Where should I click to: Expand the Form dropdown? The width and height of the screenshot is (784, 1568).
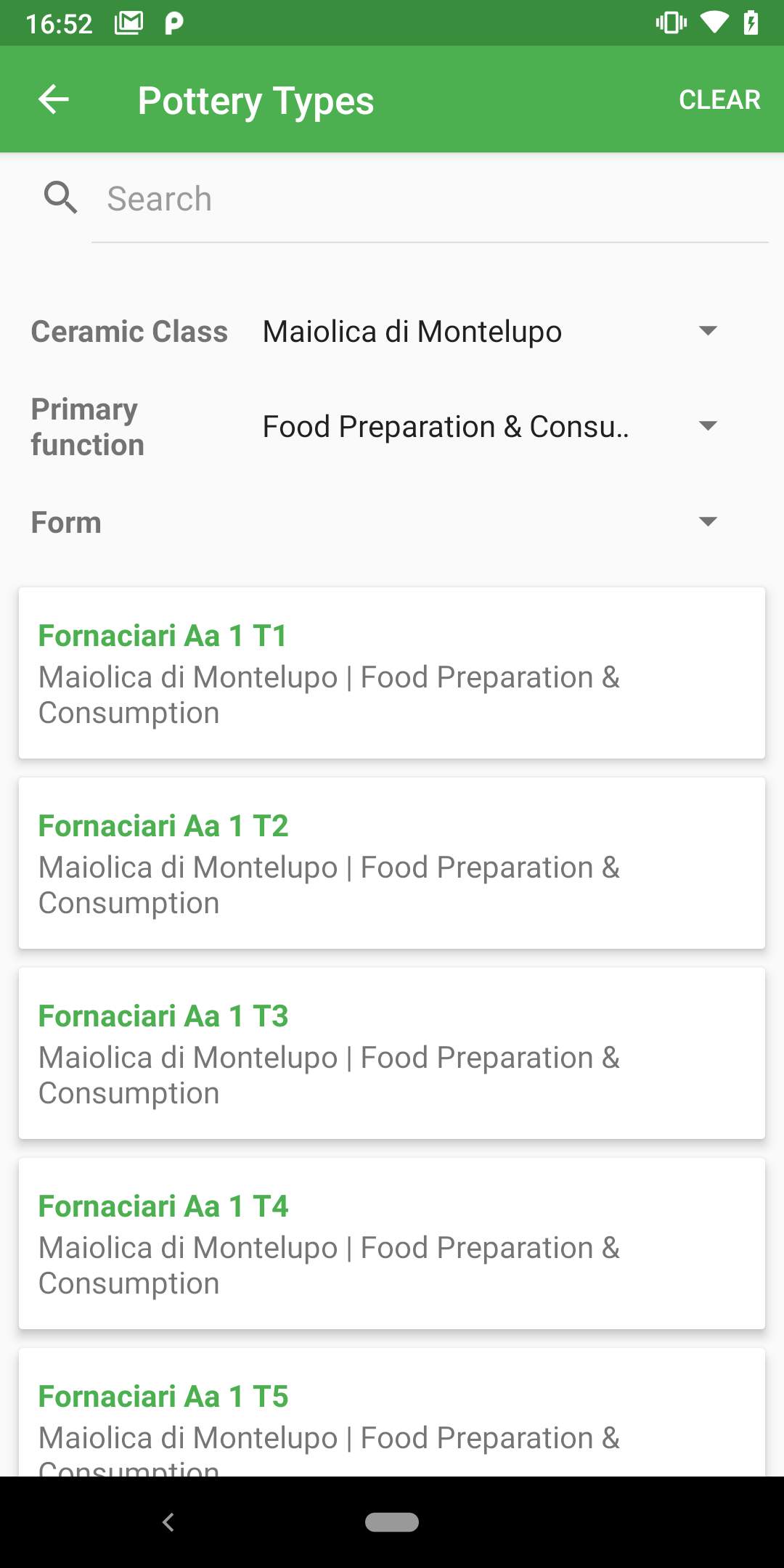pos(490,522)
